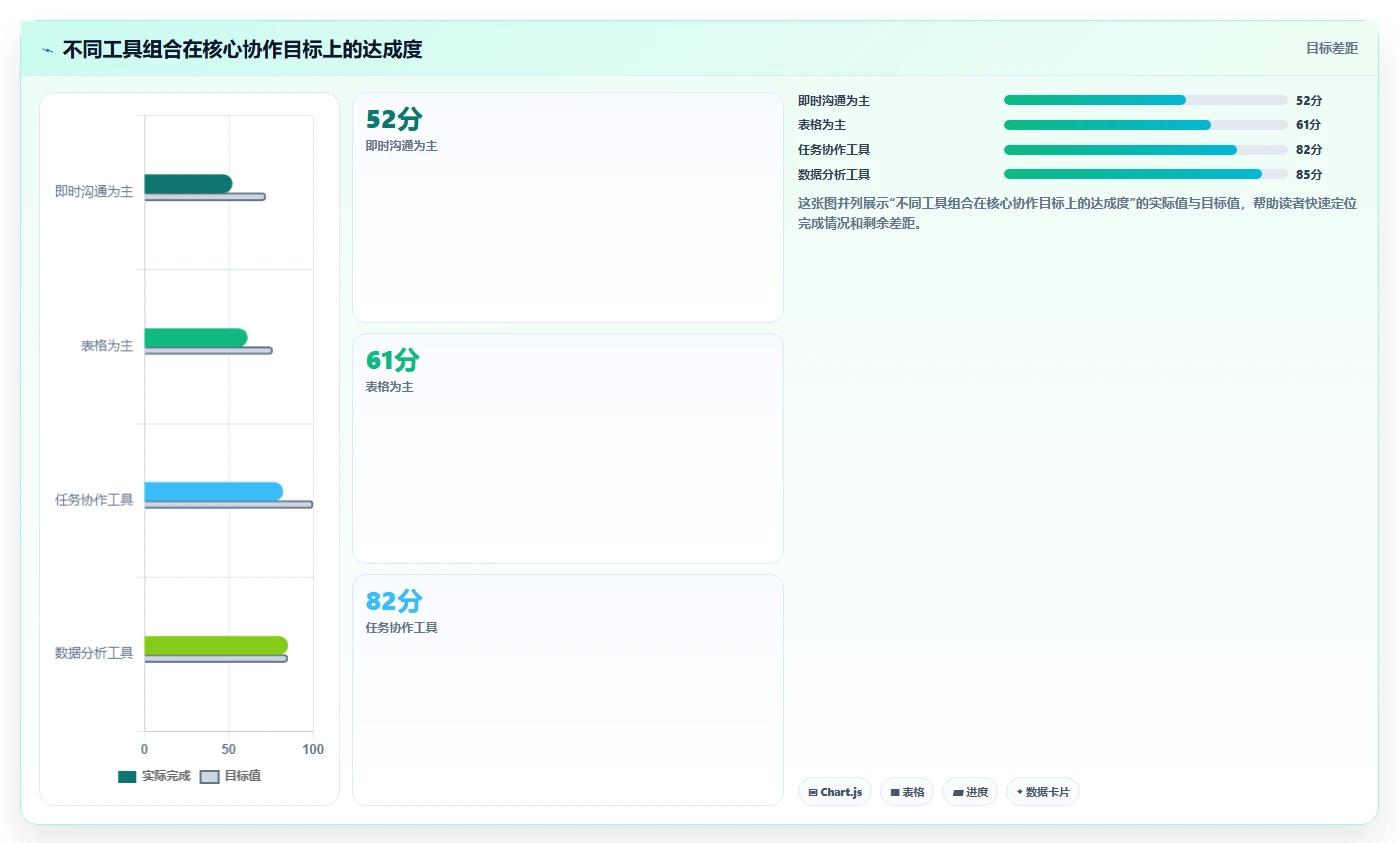Screen dimensions: 1399x843
Task: Click the 即时沟通为主 label on chart axis
Action: (94, 192)
